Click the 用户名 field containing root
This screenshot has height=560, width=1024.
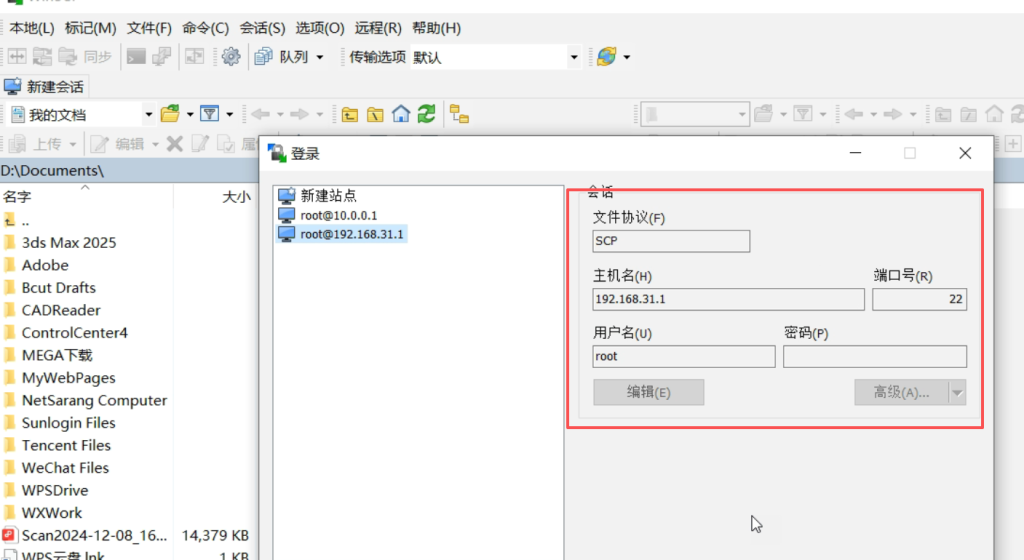tap(684, 356)
